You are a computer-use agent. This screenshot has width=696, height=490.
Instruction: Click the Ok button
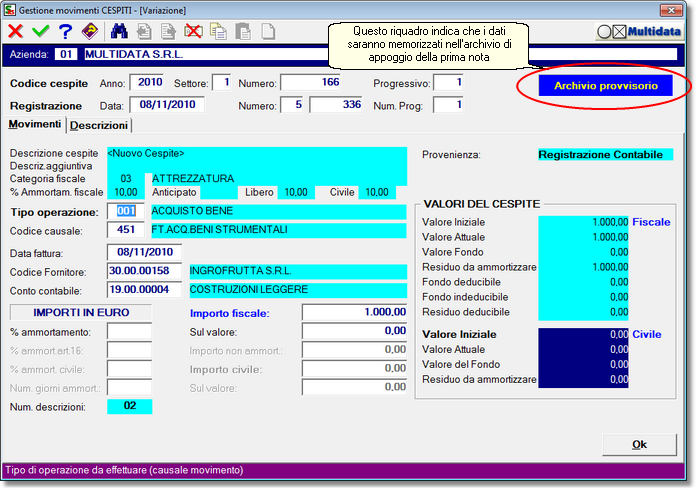coord(639,444)
